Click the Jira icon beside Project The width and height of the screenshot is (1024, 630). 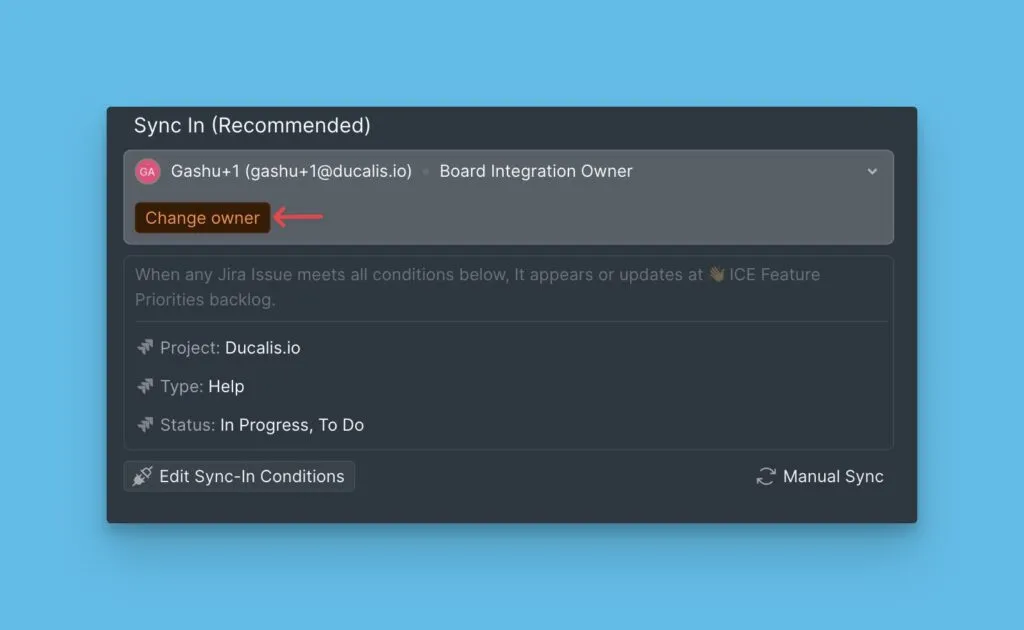[145, 348]
